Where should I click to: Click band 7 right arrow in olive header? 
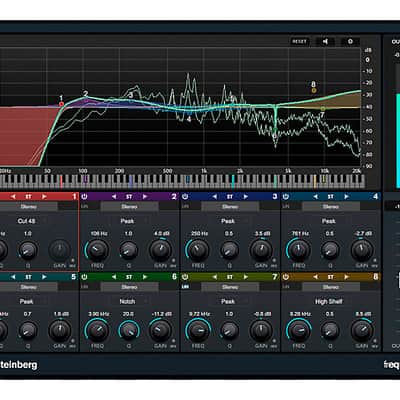246,277
